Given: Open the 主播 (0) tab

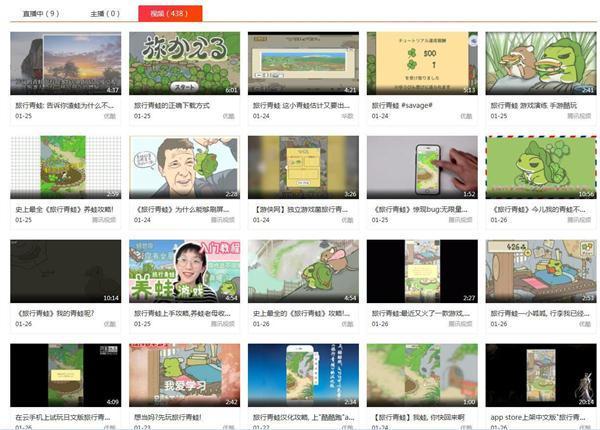Looking at the screenshot, I should pos(105,14).
